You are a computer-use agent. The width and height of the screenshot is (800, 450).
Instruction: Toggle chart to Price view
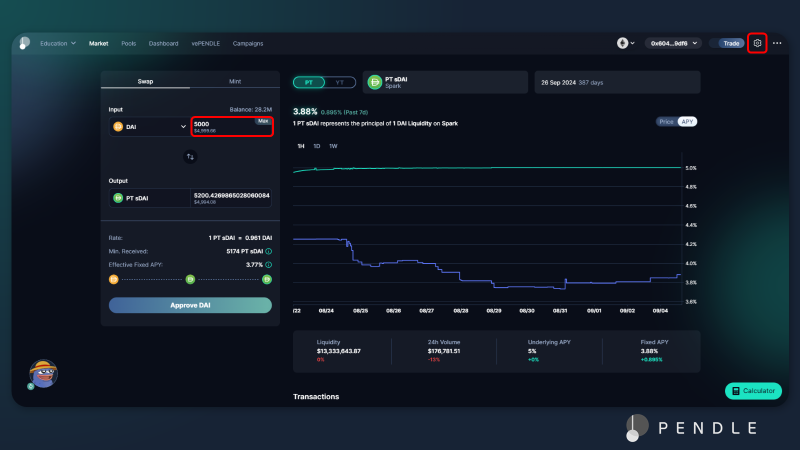(x=666, y=121)
